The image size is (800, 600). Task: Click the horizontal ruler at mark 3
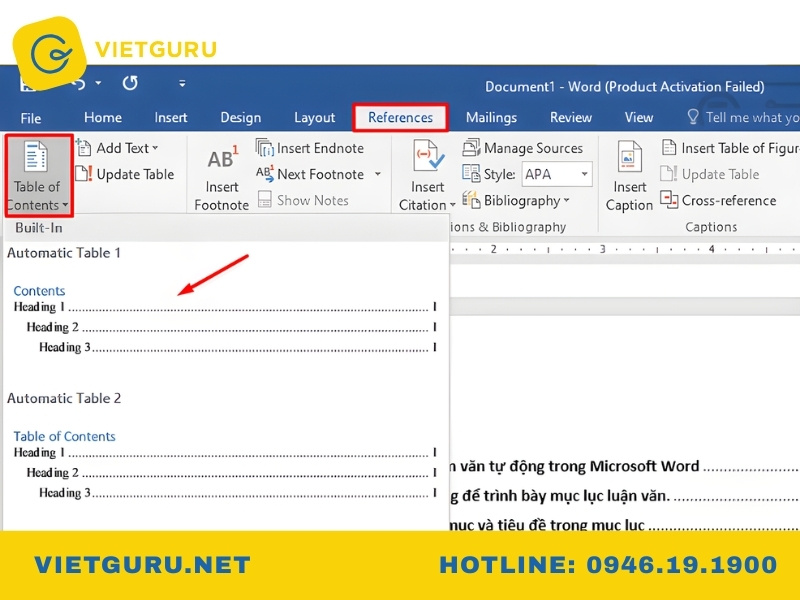click(603, 249)
